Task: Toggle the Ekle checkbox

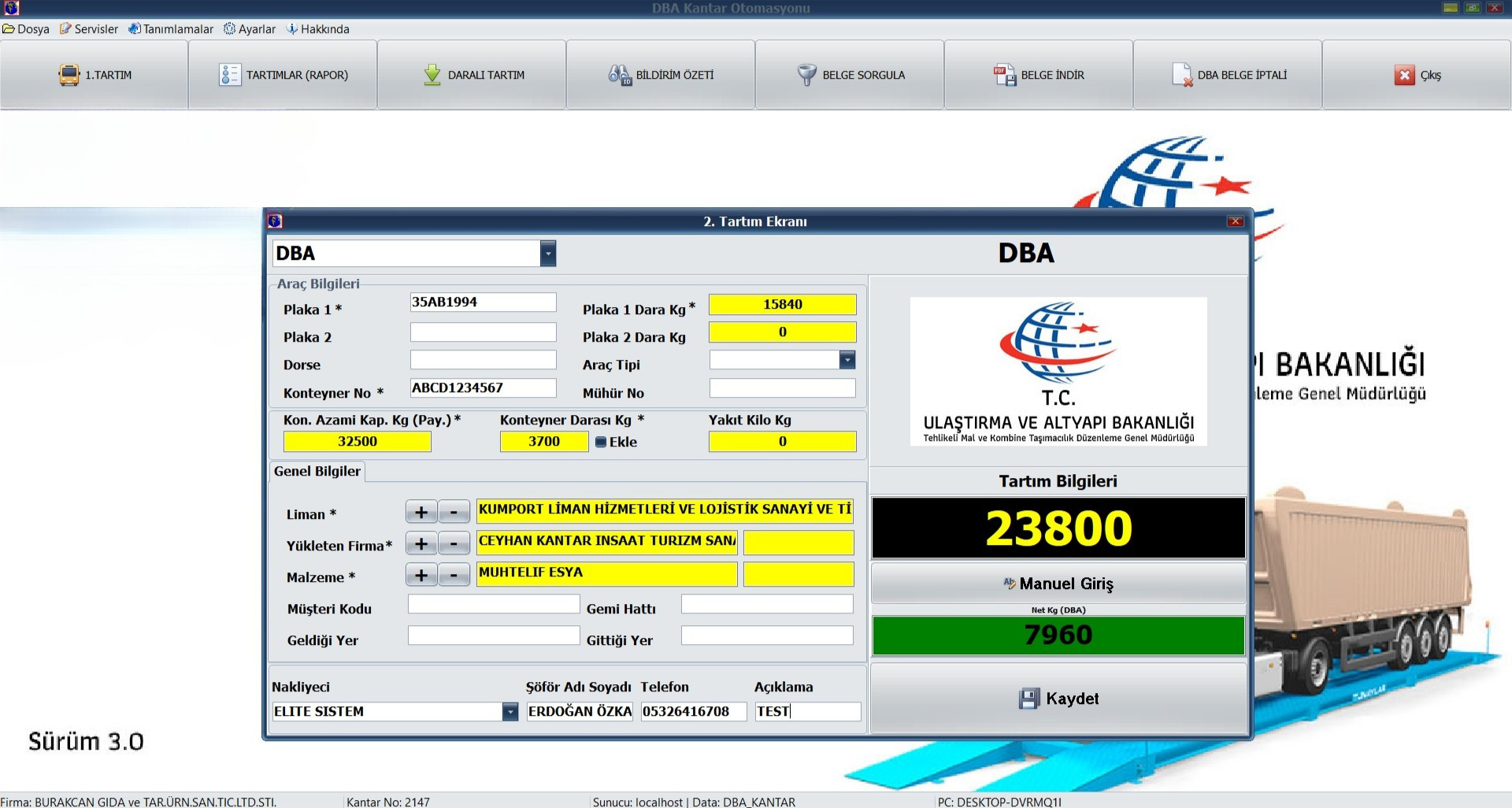Action: point(601,442)
